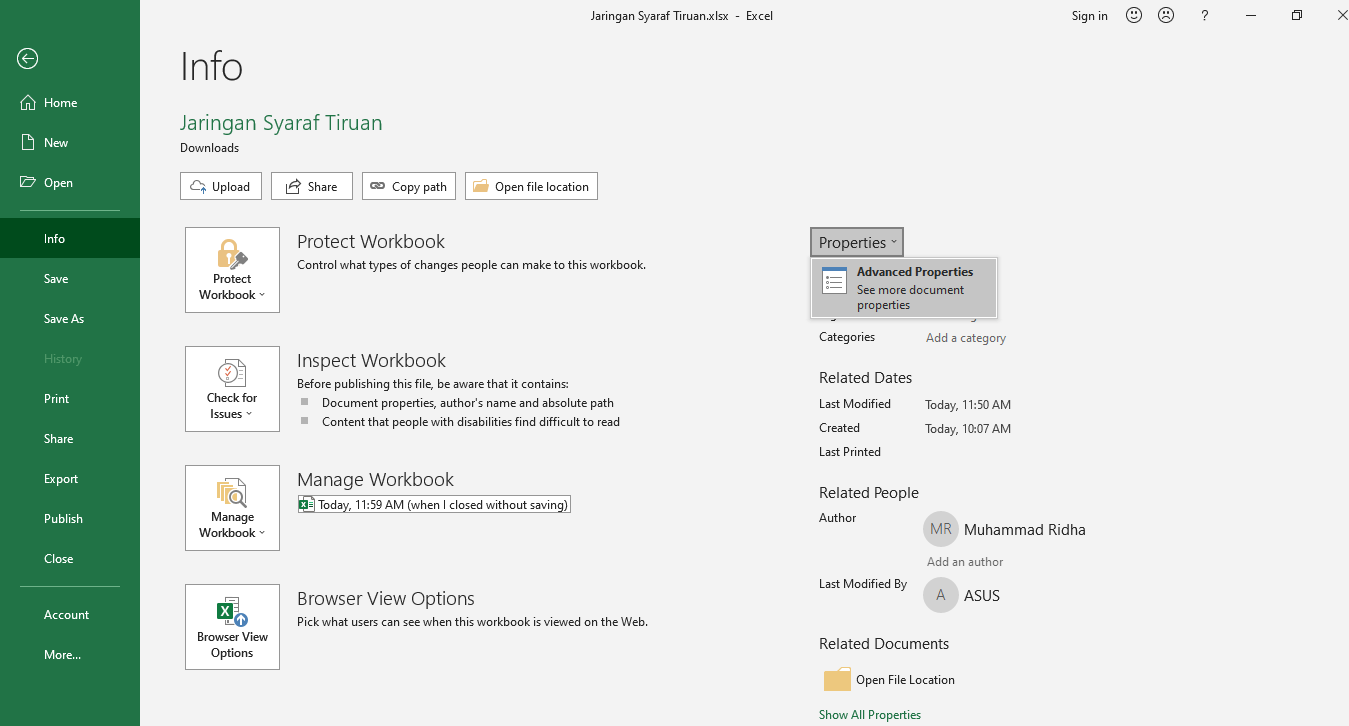The image size is (1349, 726).
Task: Restore the autosaved version from today 11:59 AM
Action: 434,504
